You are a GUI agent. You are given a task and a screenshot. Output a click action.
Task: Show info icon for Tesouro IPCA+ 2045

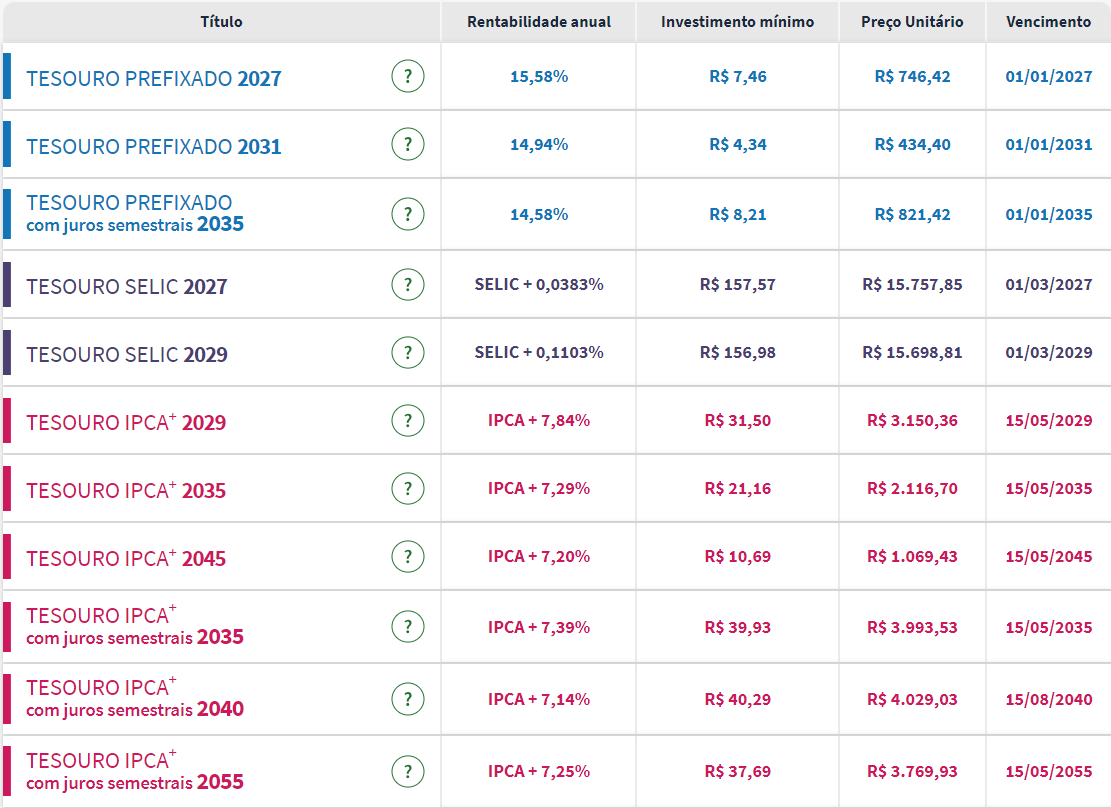click(x=407, y=556)
